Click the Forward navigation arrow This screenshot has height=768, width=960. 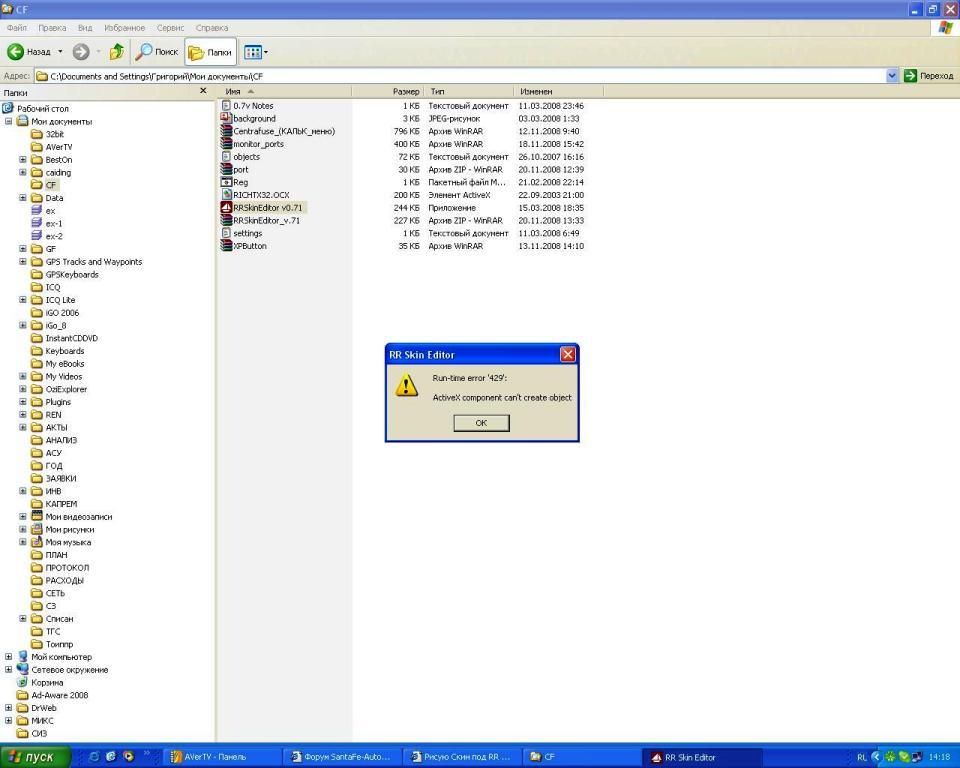click(x=81, y=52)
